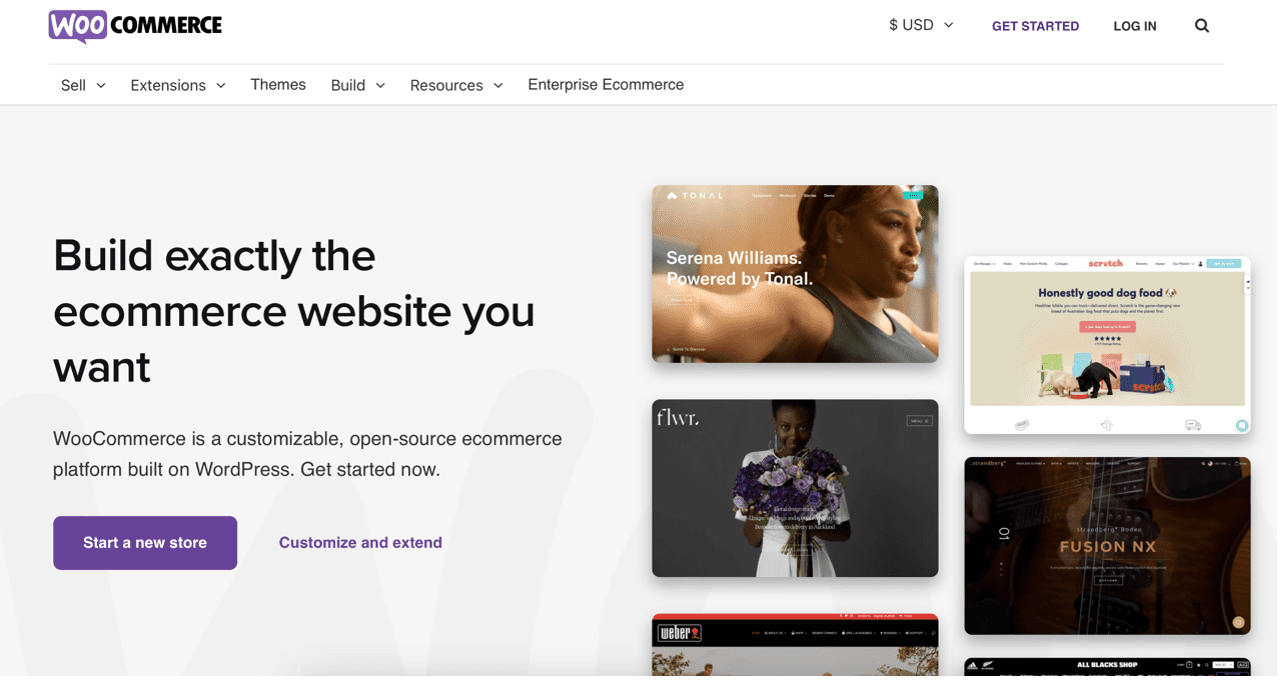Expand the Extensions menu

click(x=178, y=85)
